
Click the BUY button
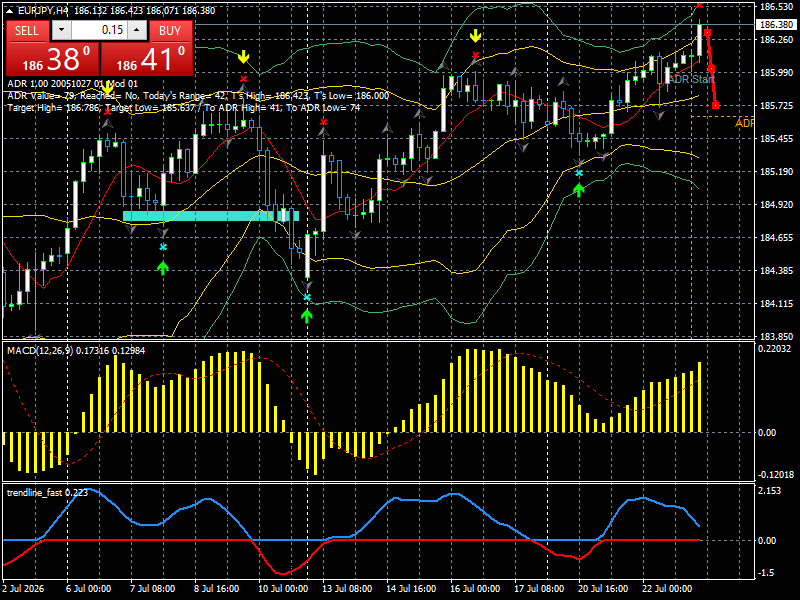(x=170, y=31)
